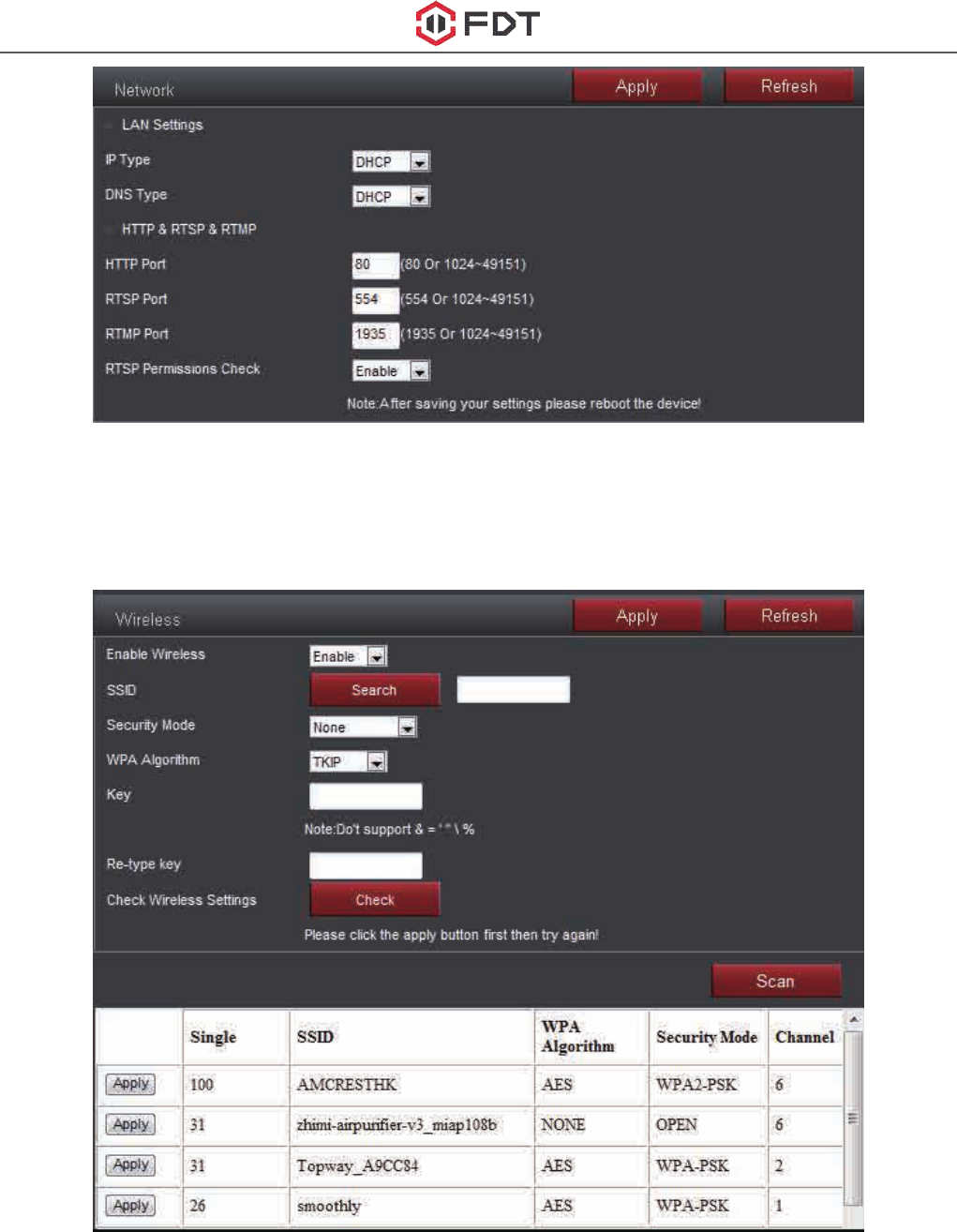Click the Scan button

(776, 981)
